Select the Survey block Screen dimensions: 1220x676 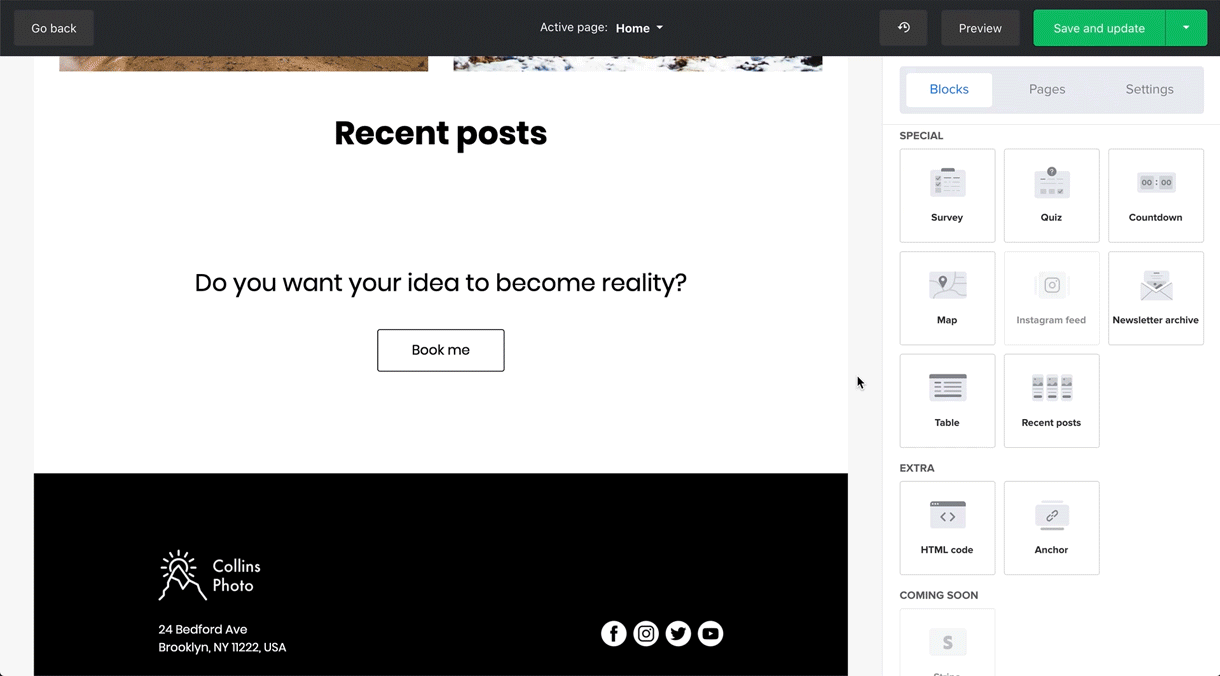(x=946, y=195)
